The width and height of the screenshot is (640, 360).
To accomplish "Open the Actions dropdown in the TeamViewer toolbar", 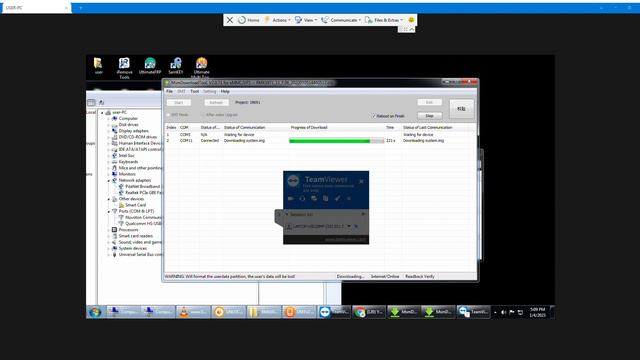I will [278, 20].
